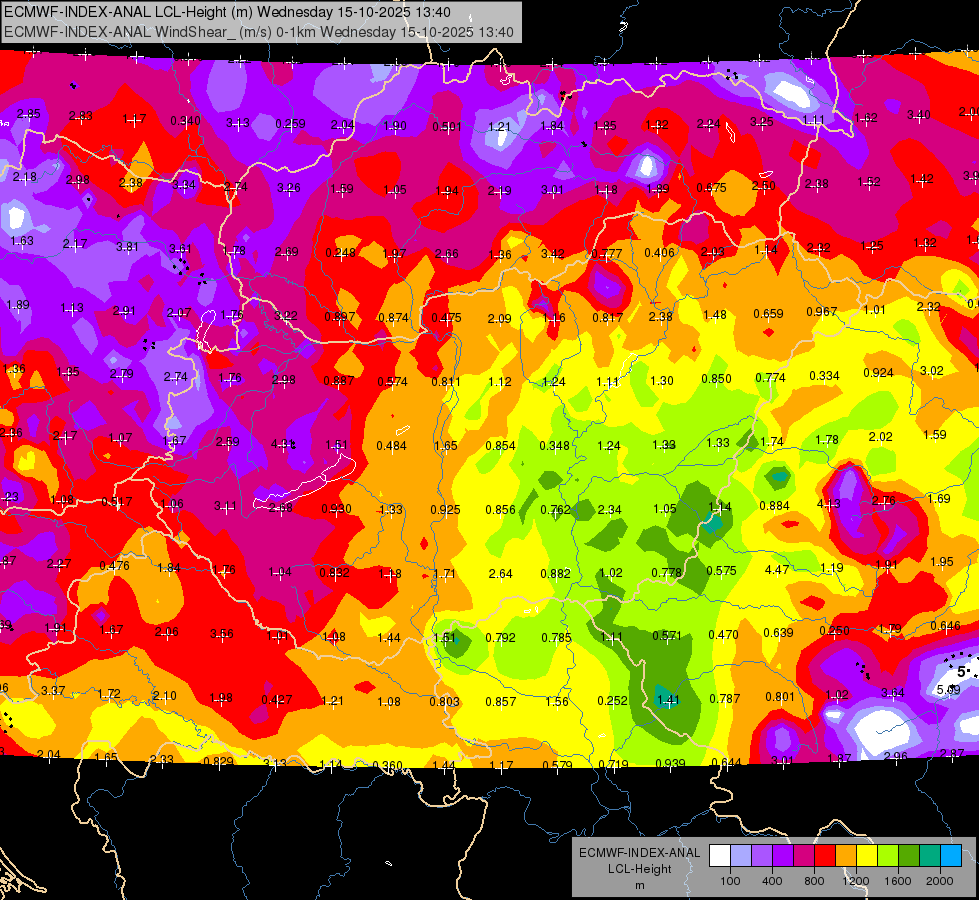The height and width of the screenshot is (900, 979).
Task: Click the 4.47 wind shear value
Action: [777, 570]
